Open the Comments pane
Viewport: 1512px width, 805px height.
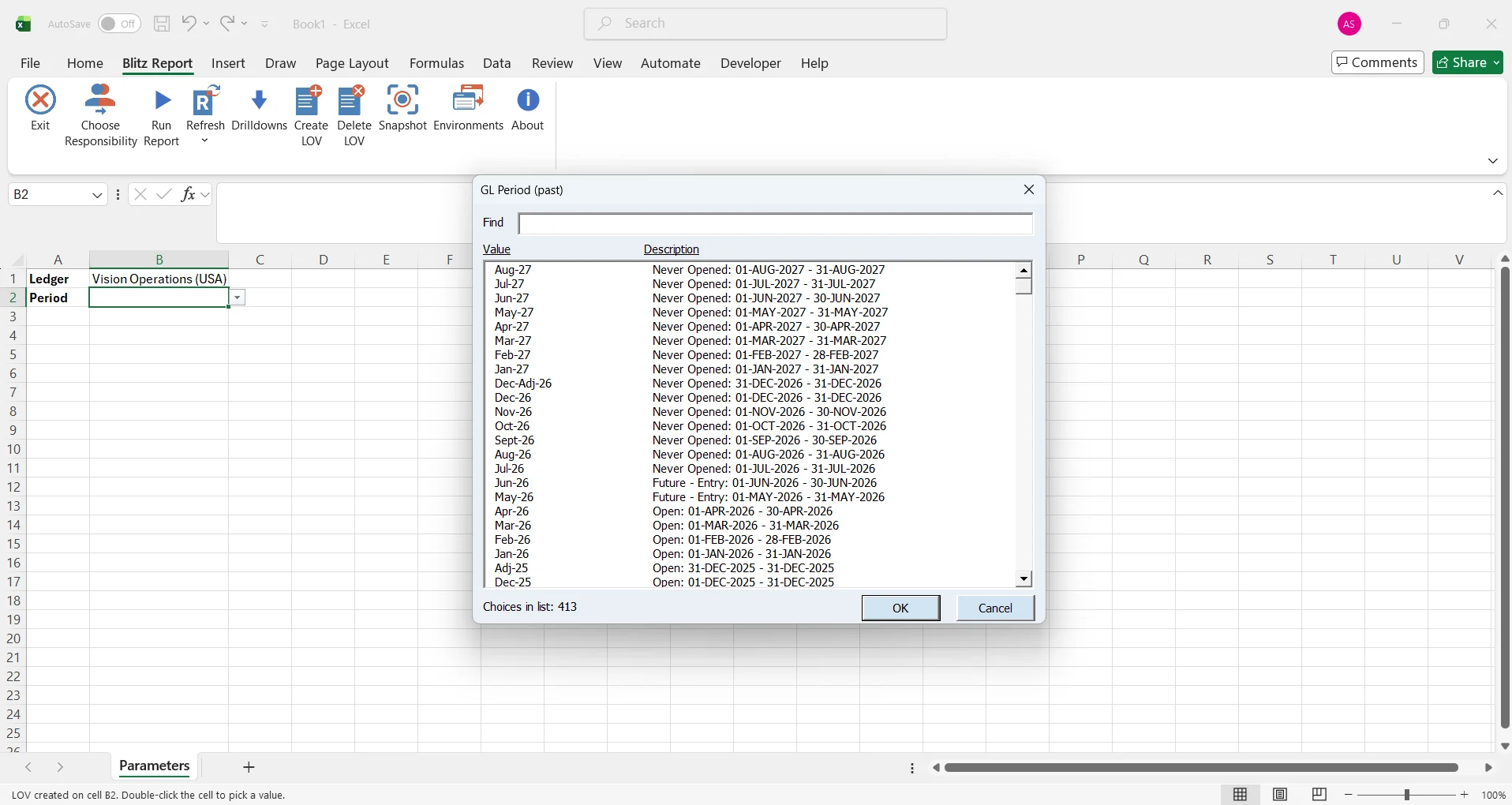1379,62
